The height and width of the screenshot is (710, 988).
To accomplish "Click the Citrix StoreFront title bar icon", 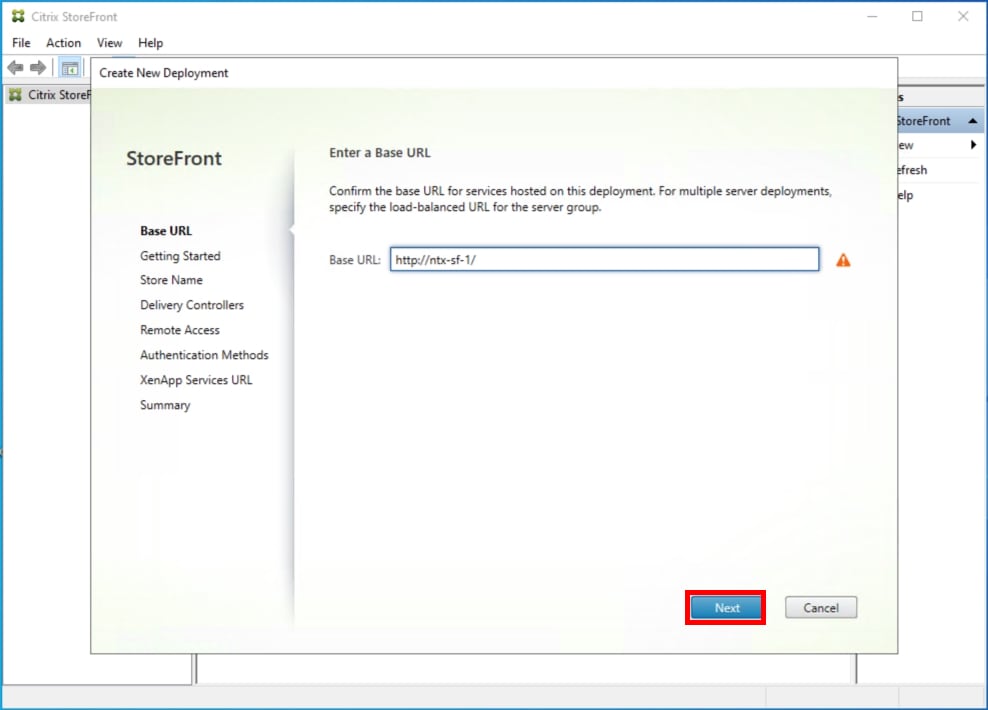I will [18, 16].
